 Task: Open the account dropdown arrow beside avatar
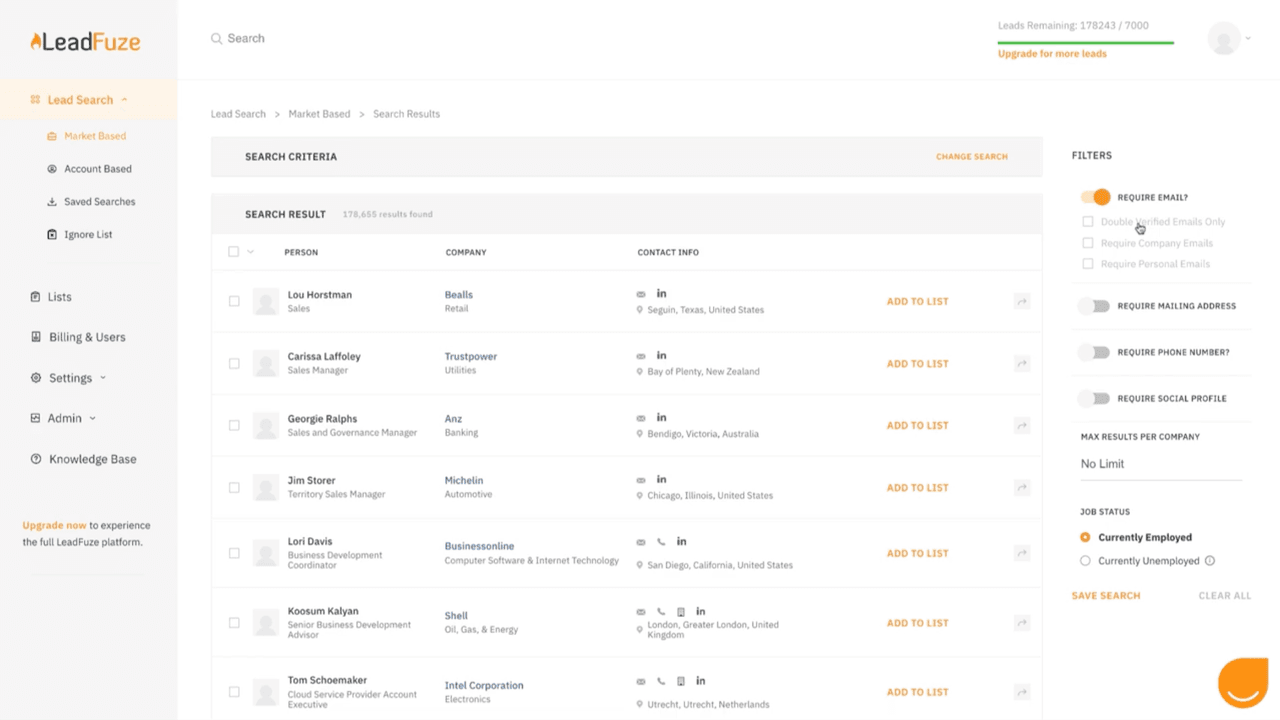1248,39
